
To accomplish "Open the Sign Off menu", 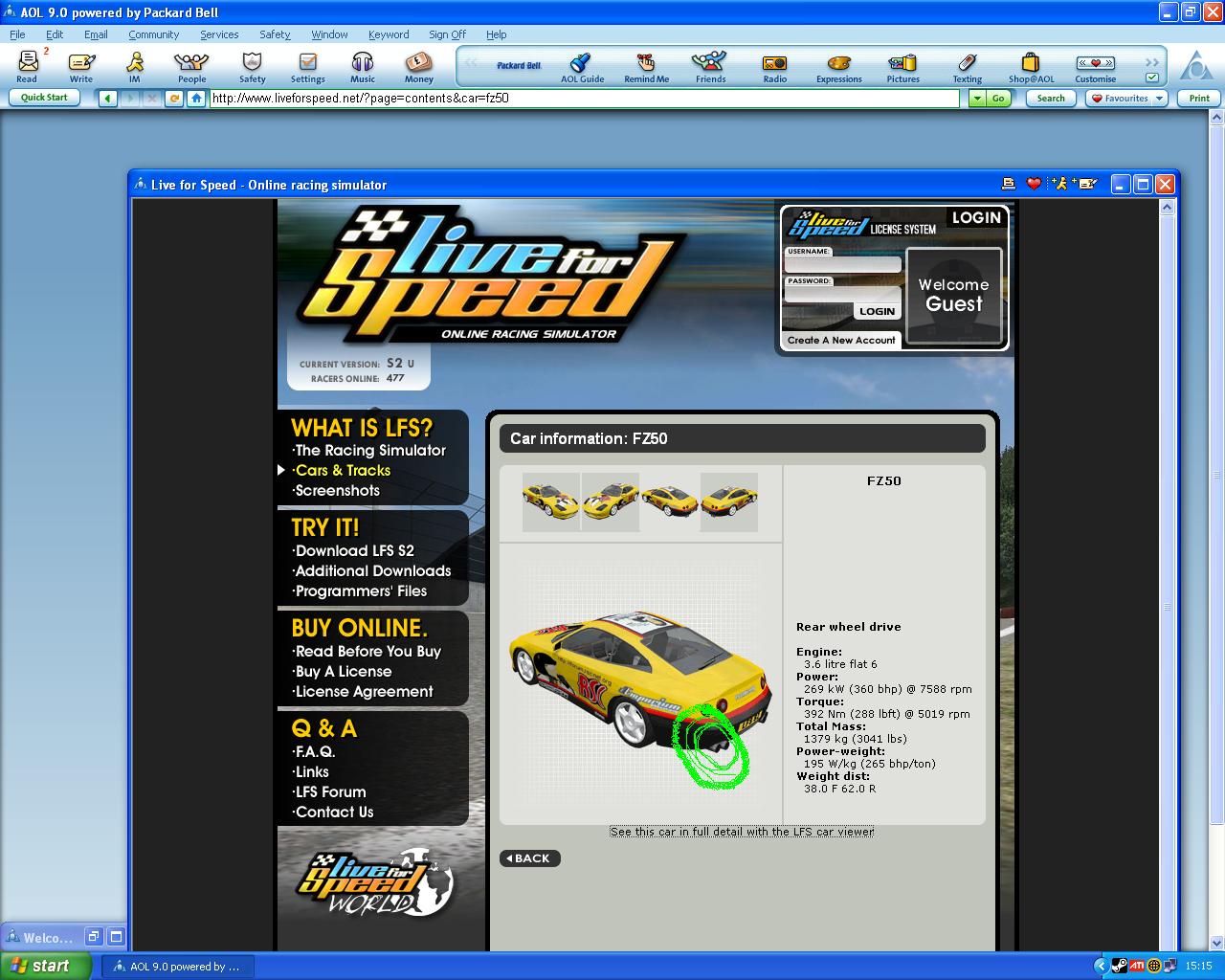I will 447,34.
